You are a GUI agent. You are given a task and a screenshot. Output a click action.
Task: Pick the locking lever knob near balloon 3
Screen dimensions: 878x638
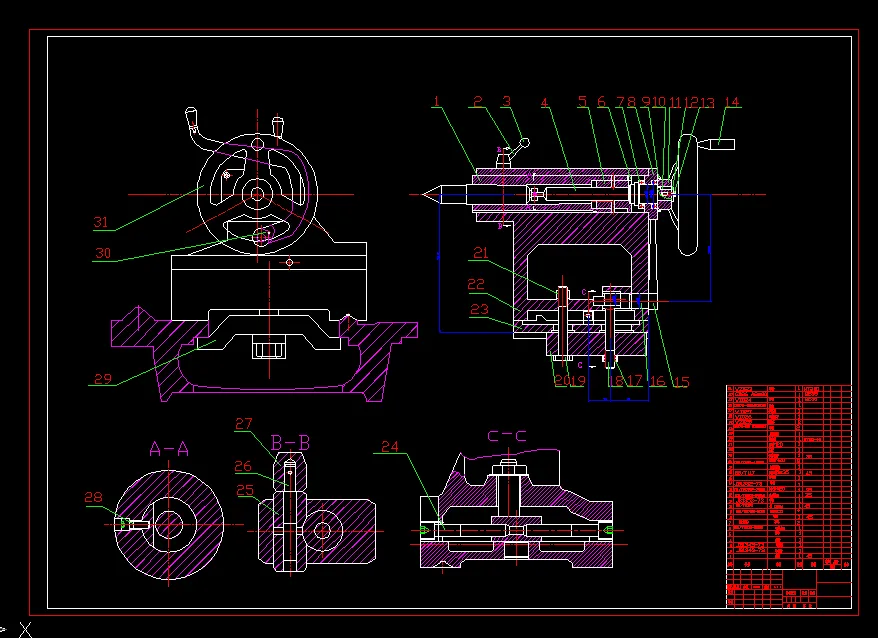click(525, 143)
